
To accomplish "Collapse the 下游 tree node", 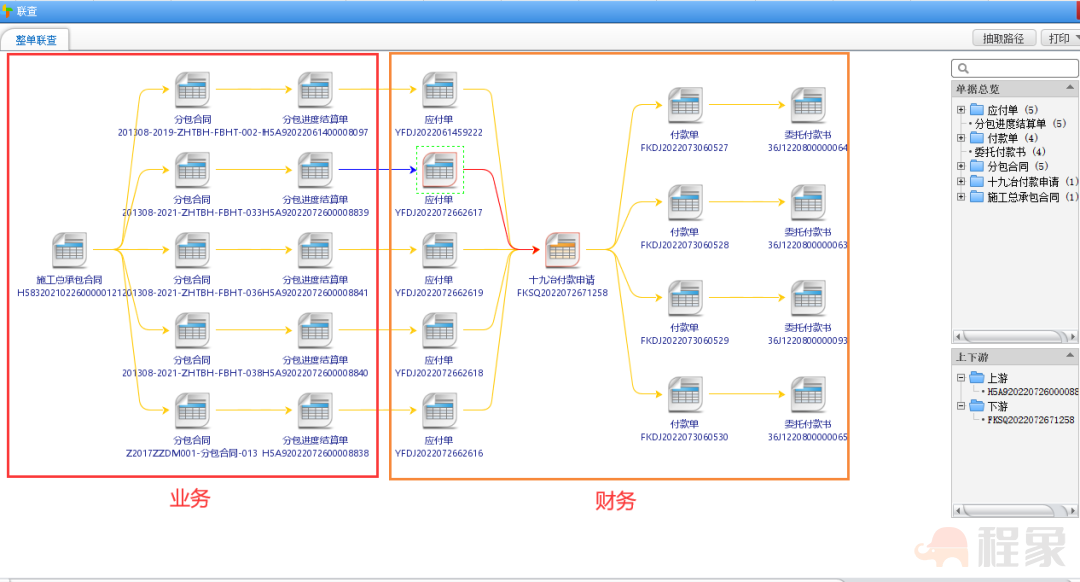I will 961,406.
